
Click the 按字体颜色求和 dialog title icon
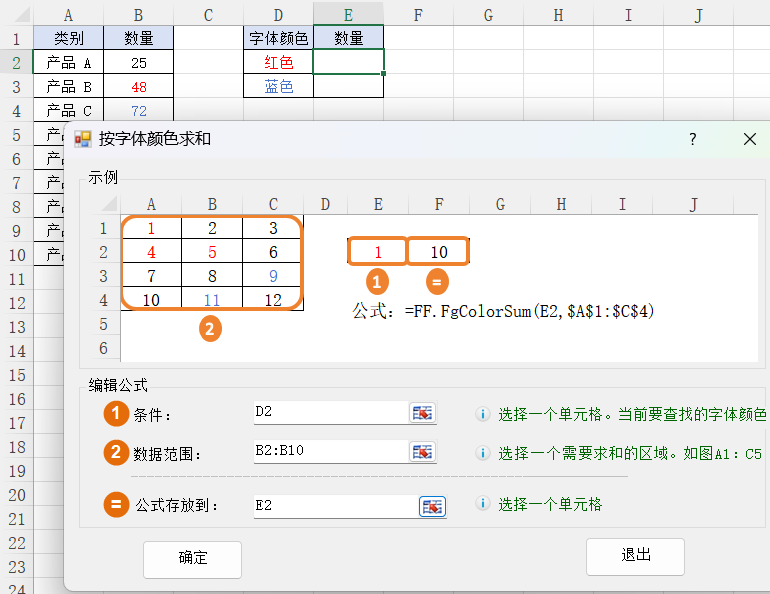click(x=83, y=140)
